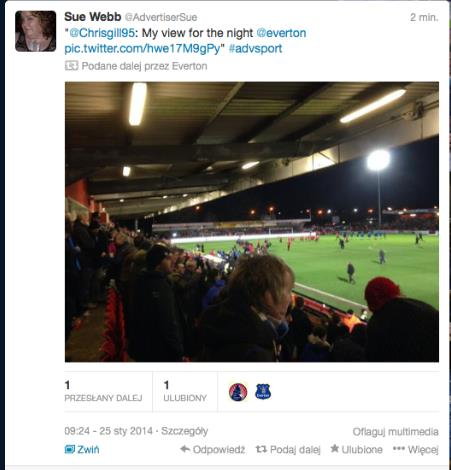
Task: Reply using the Odpowiedz arrow icon
Action: tap(185, 449)
